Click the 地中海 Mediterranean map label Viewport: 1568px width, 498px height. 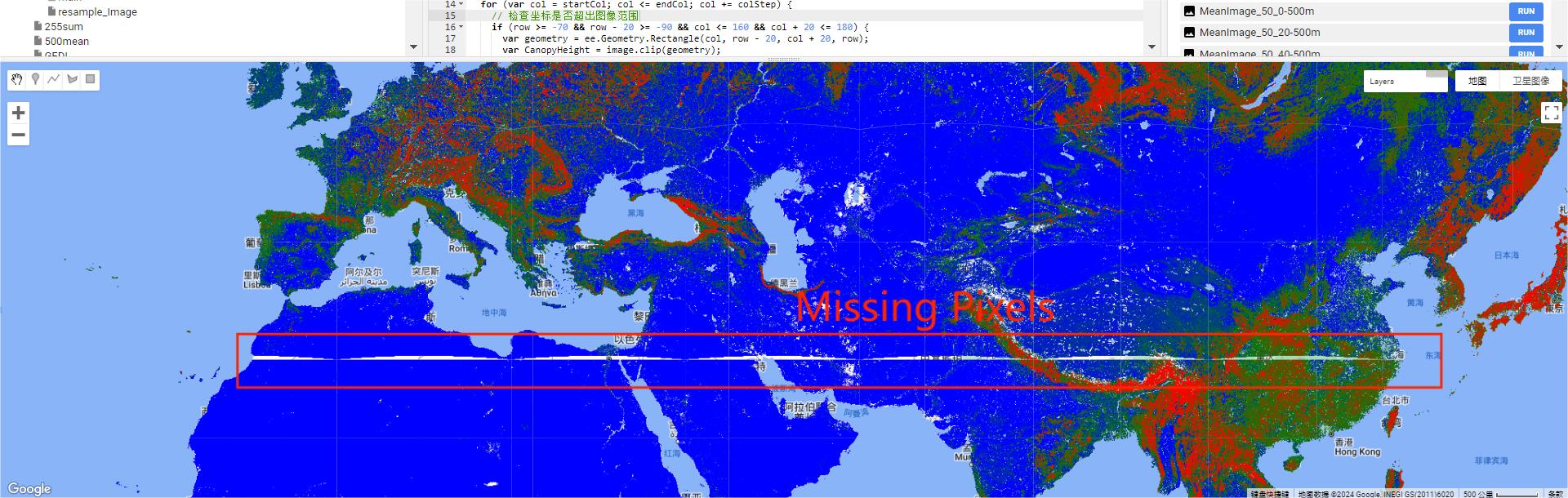click(x=494, y=313)
